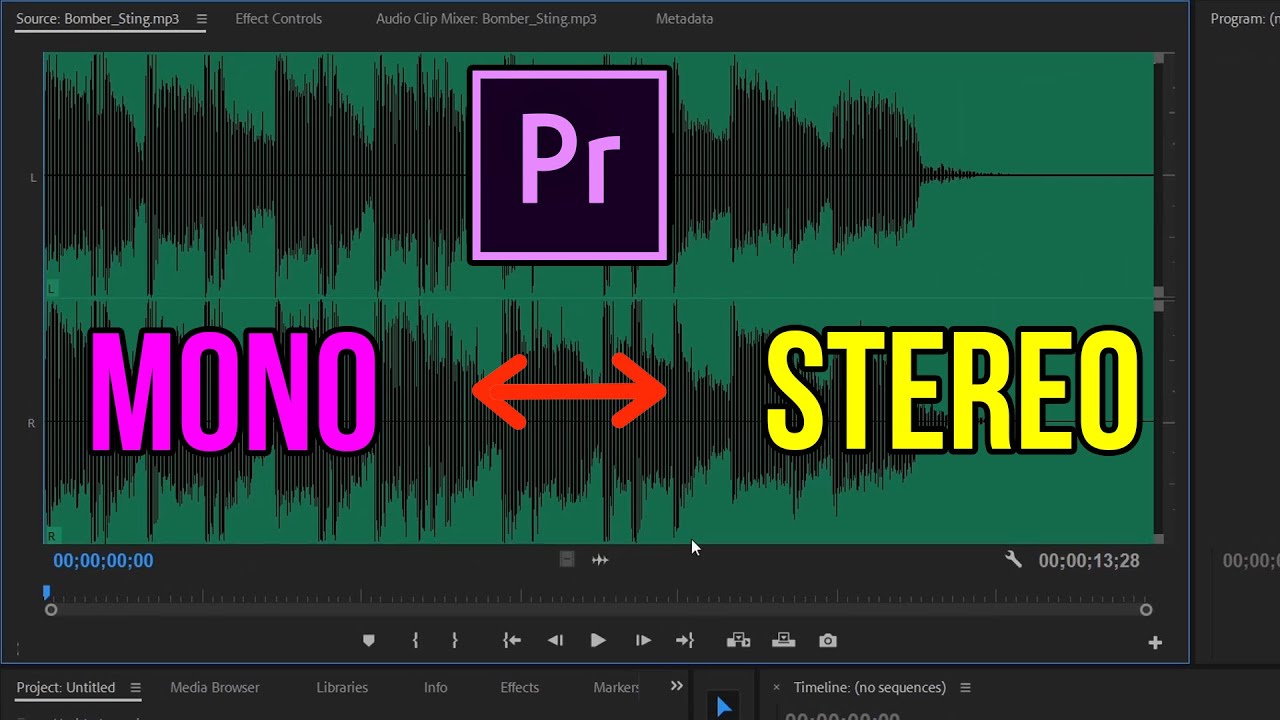1280x720 pixels.
Task: Toggle the green R channel badge
Action: point(52,536)
